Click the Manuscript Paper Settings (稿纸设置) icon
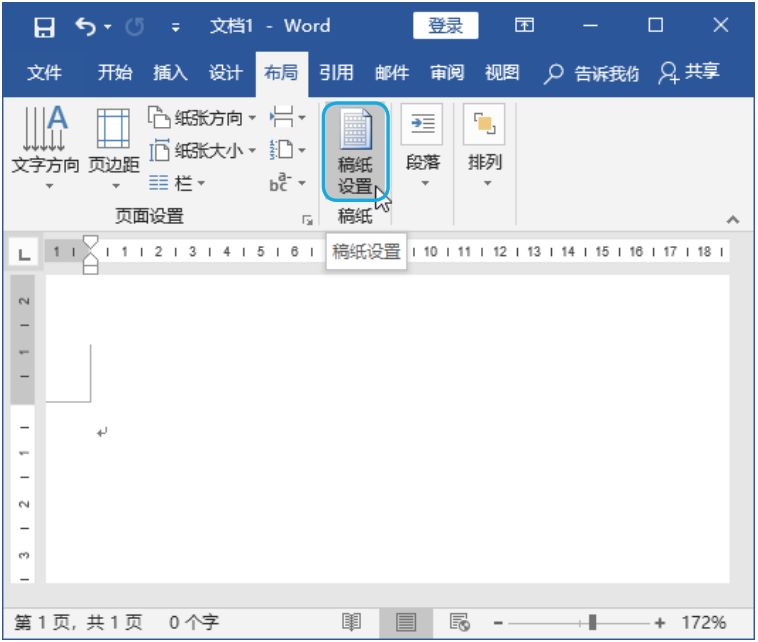Screen dimensions: 758x642 (x=355, y=150)
